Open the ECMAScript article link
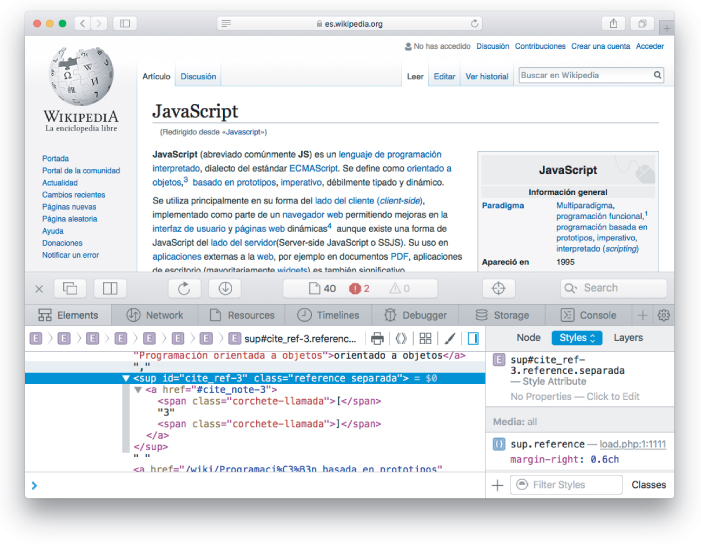Screen dimensions: 701x544 point(312,168)
